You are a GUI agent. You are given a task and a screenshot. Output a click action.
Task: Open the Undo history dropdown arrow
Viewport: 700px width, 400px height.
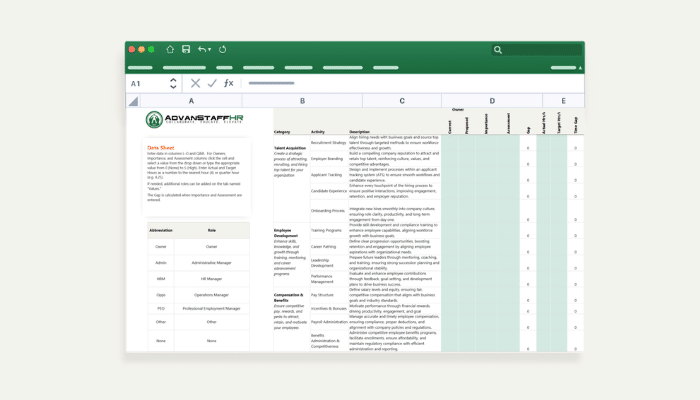[x=209, y=50]
